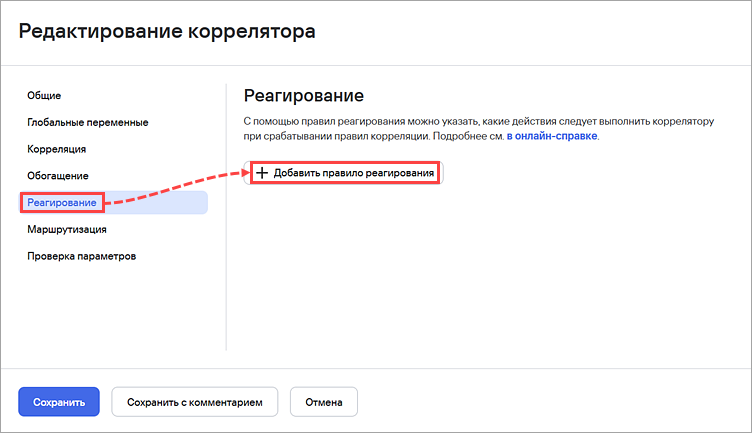Choose Сохранить с комментарием
The height and width of the screenshot is (433, 752).
(x=195, y=402)
